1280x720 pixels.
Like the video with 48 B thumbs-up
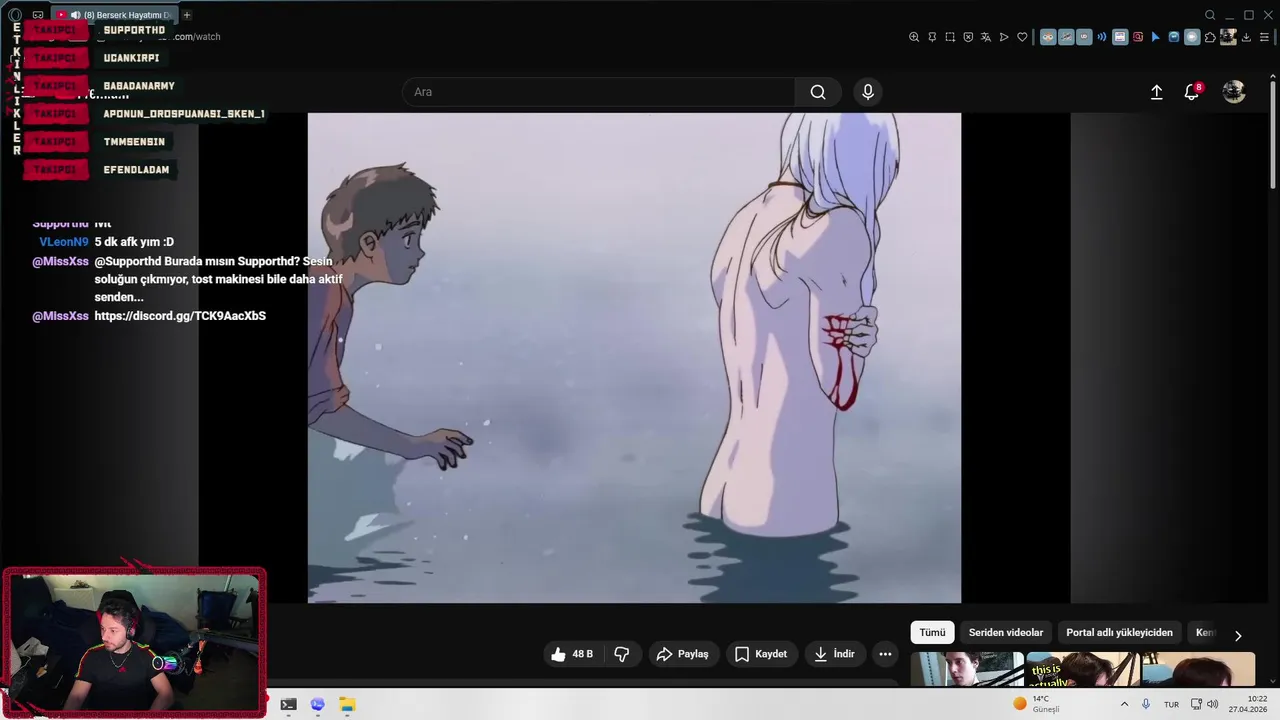click(x=571, y=654)
